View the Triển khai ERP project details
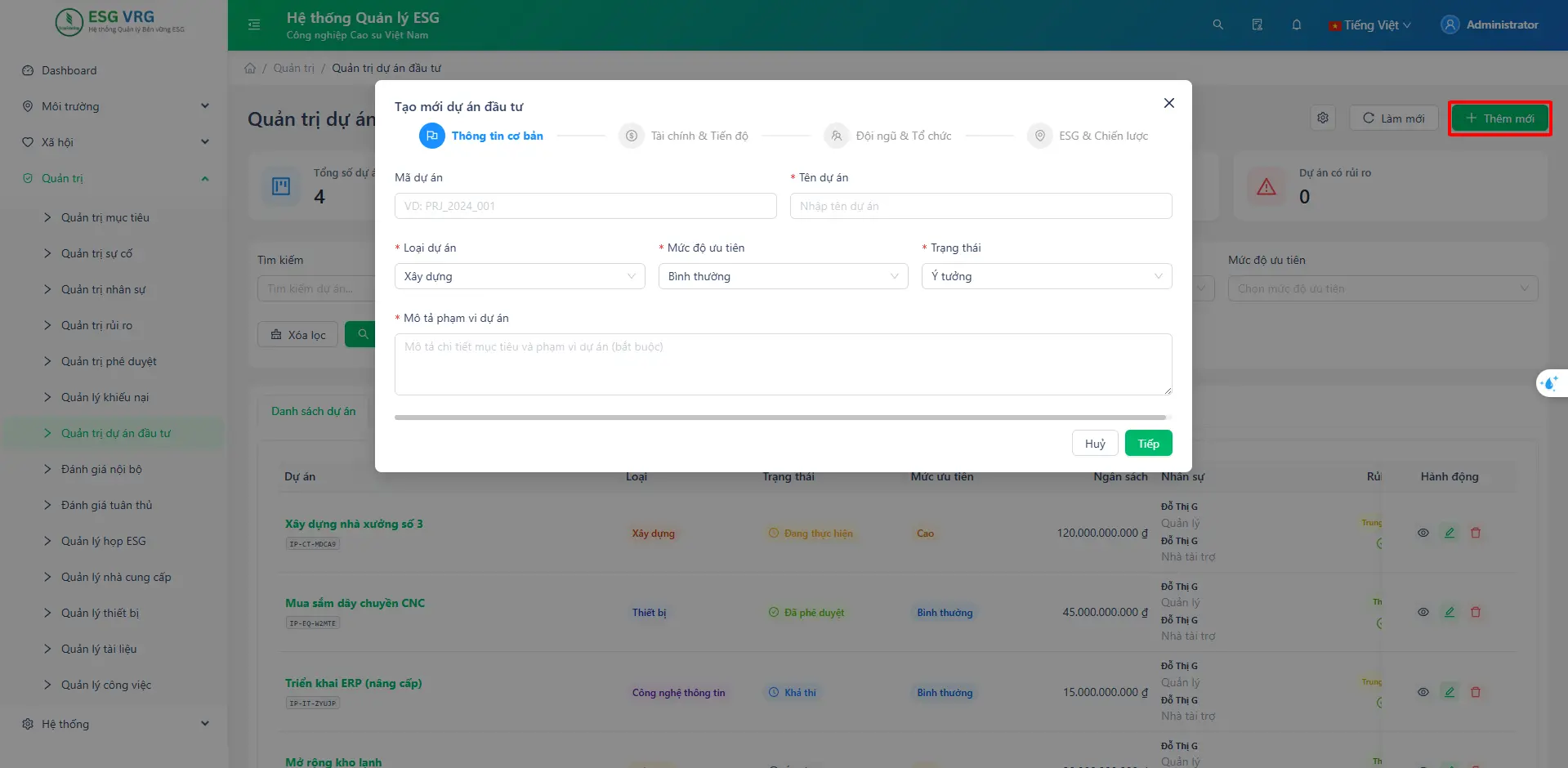Screen dimensions: 1568x768 1423,692
